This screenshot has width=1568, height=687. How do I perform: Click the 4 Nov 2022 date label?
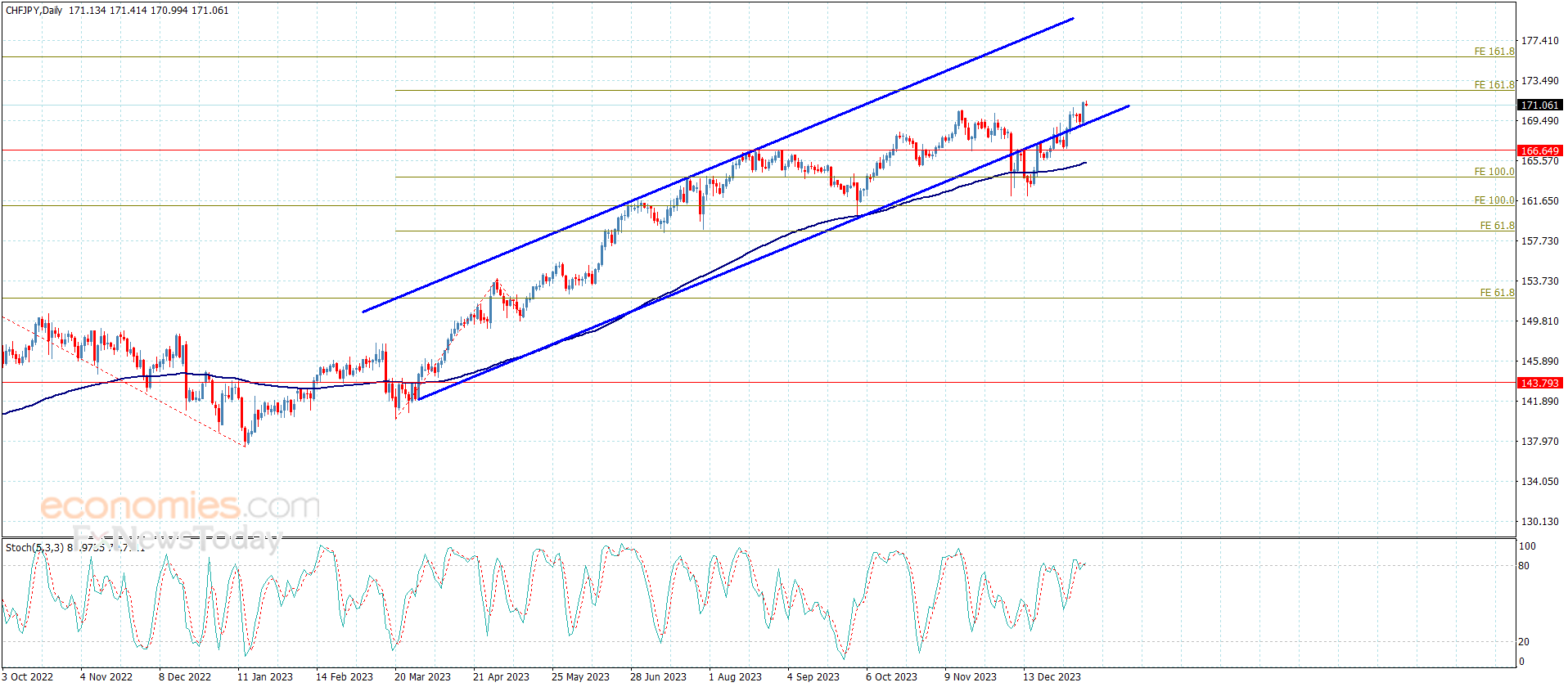click(x=106, y=677)
